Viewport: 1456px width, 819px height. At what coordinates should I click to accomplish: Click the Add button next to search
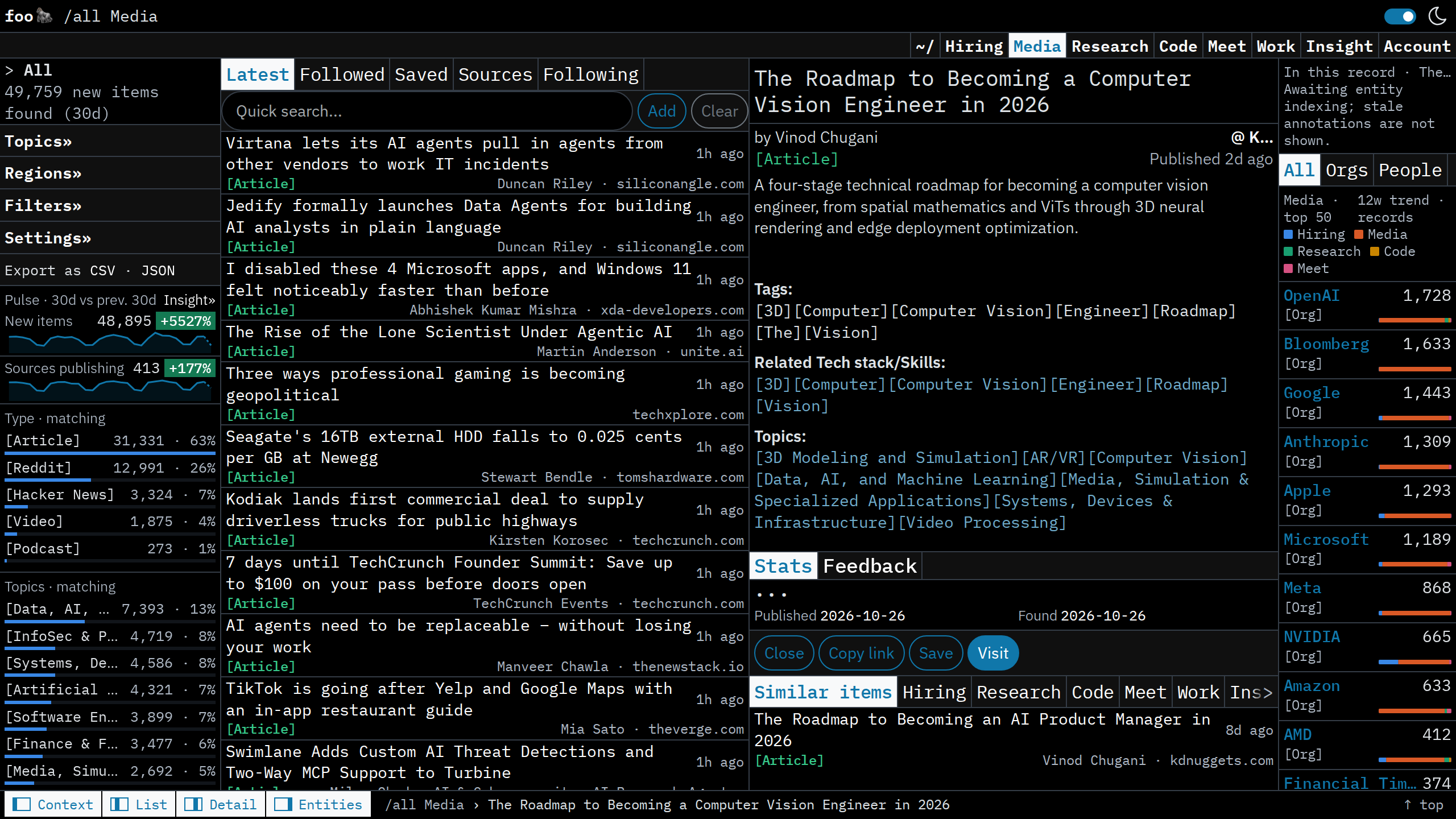coord(661,111)
